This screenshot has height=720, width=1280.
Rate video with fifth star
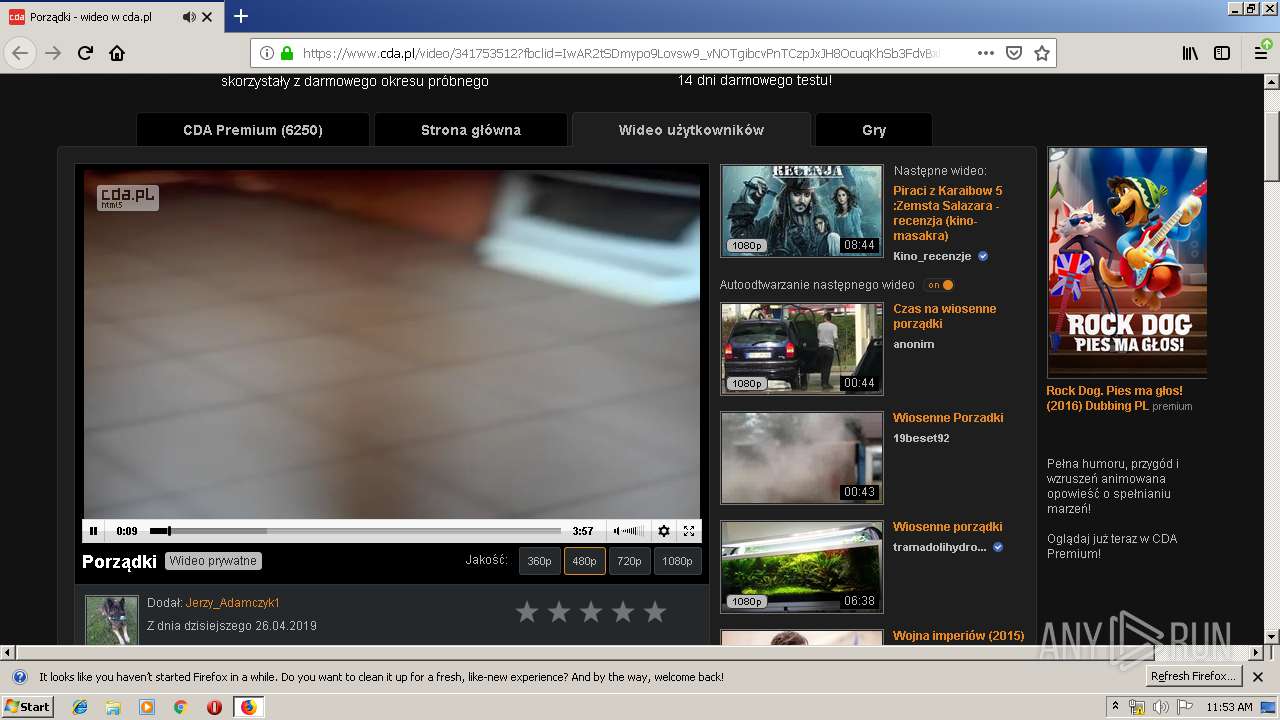point(655,612)
